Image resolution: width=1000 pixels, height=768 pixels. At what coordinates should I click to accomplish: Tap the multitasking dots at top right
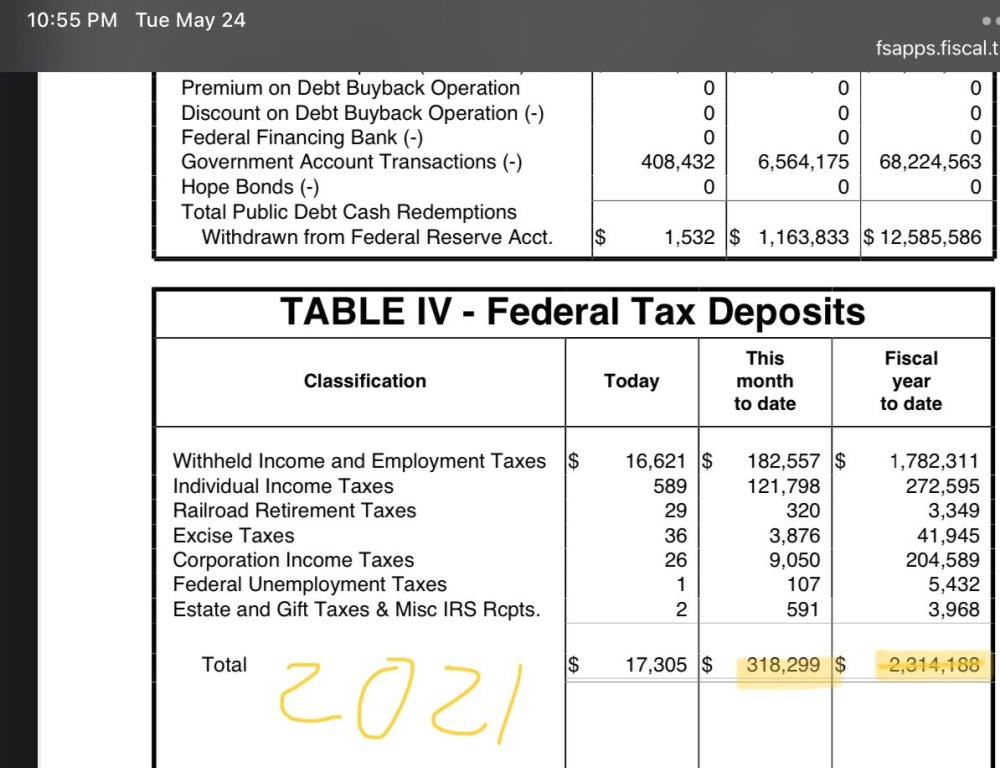tap(992, 21)
